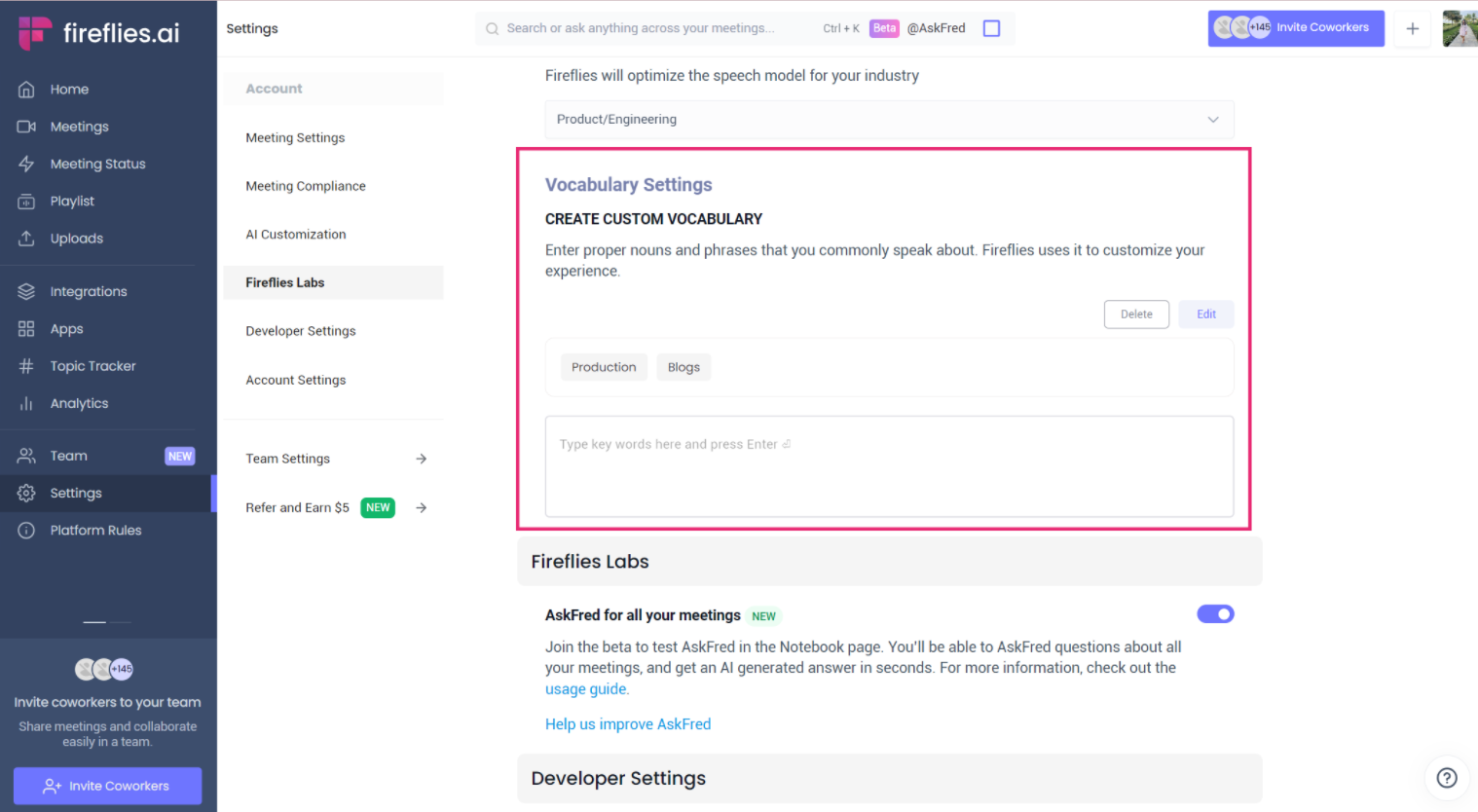Open Home via house icon
This screenshot has height=812, width=1478.
(x=26, y=90)
